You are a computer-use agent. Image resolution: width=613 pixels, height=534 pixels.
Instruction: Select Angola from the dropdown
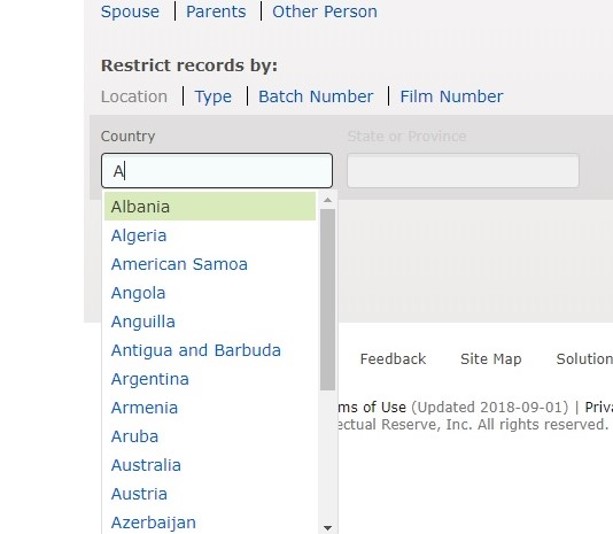click(138, 293)
